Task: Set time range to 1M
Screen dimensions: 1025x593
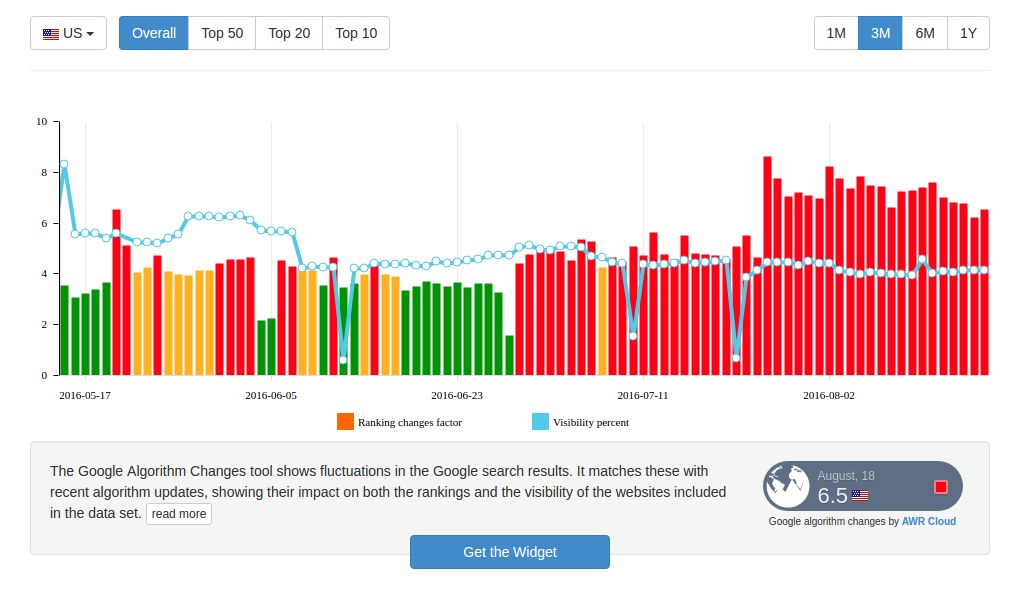Action: tap(836, 33)
